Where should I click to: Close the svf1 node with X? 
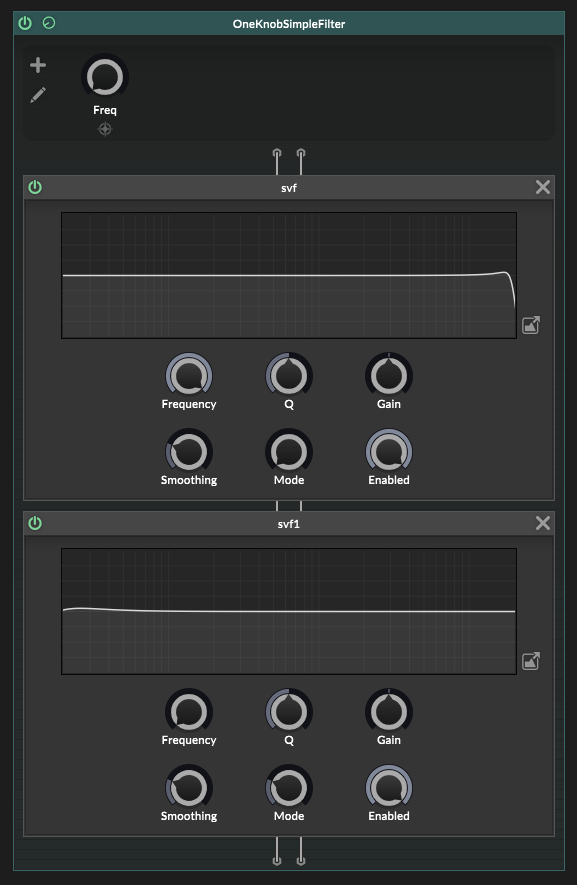click(x=543, y=523)
